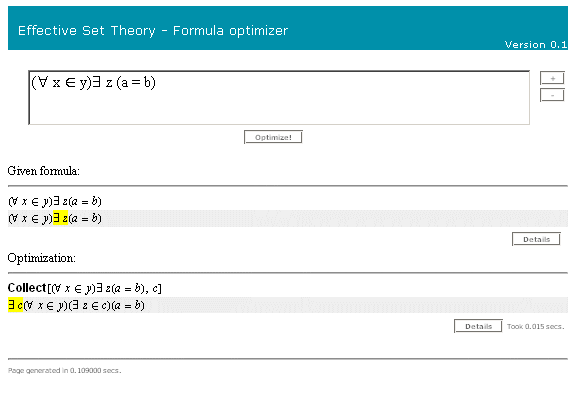
Task: Select the yellow highlighted ∃c in optimized formula
Action: pos(15,305)
